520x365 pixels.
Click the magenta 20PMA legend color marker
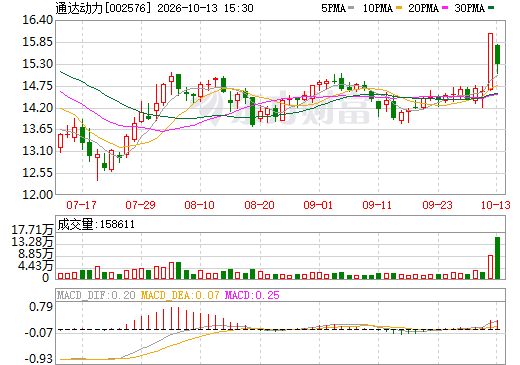(445, 8)
